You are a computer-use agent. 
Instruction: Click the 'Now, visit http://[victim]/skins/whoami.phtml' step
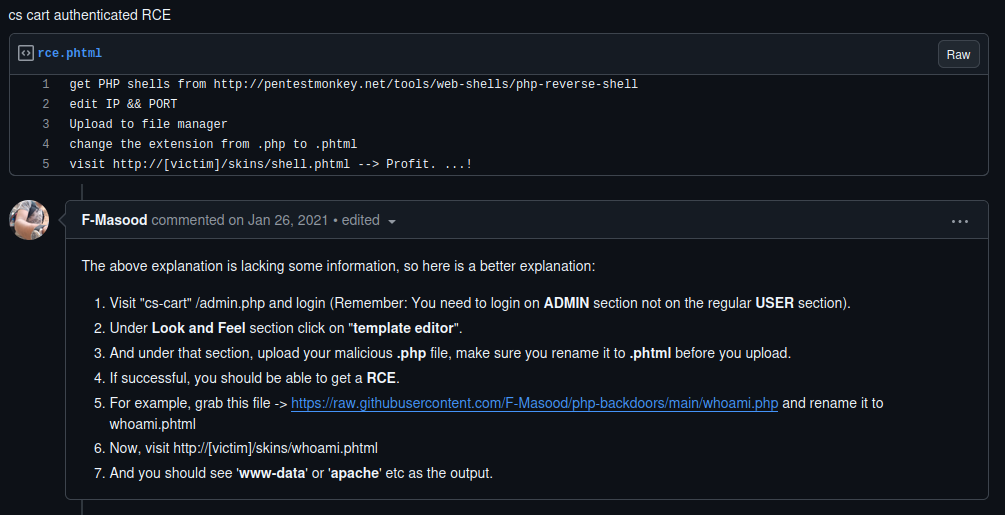click(244, 448)
